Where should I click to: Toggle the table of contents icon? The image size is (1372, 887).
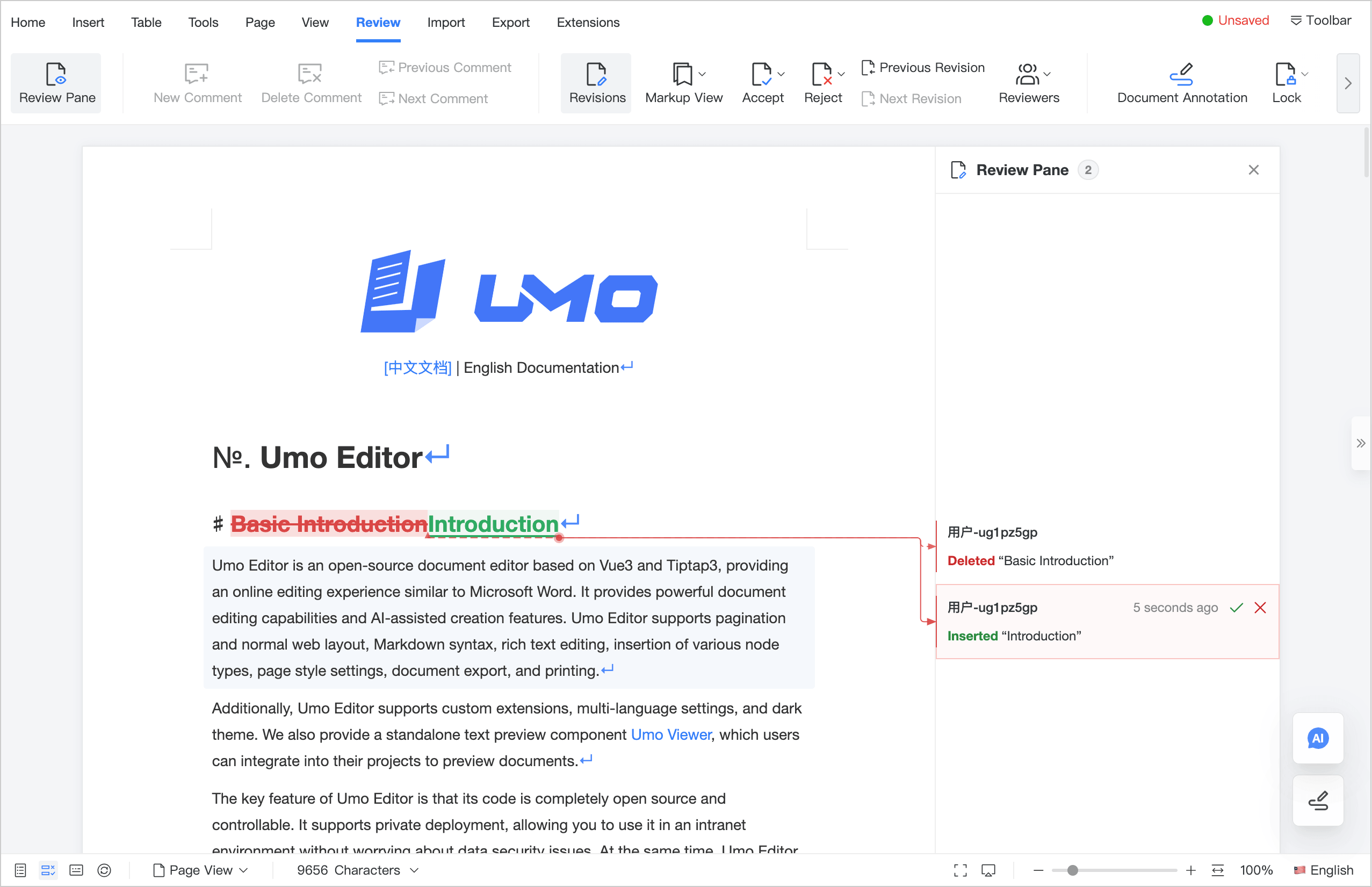click(x=20, y=870)
